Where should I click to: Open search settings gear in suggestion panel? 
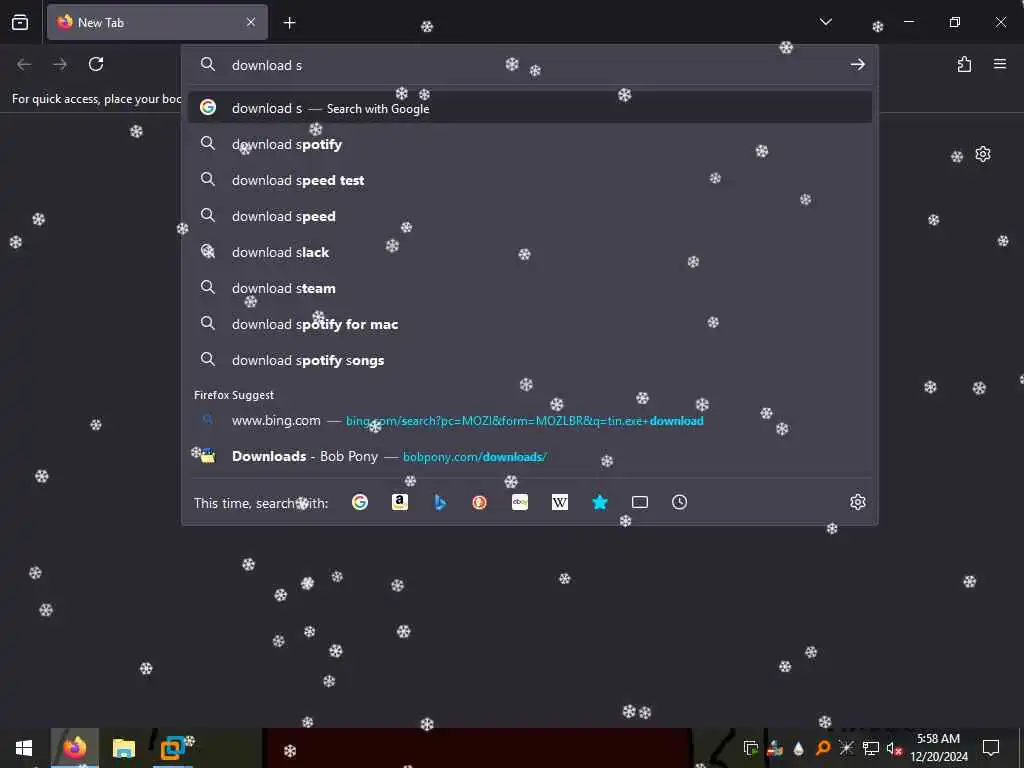[x=857, y=502]
